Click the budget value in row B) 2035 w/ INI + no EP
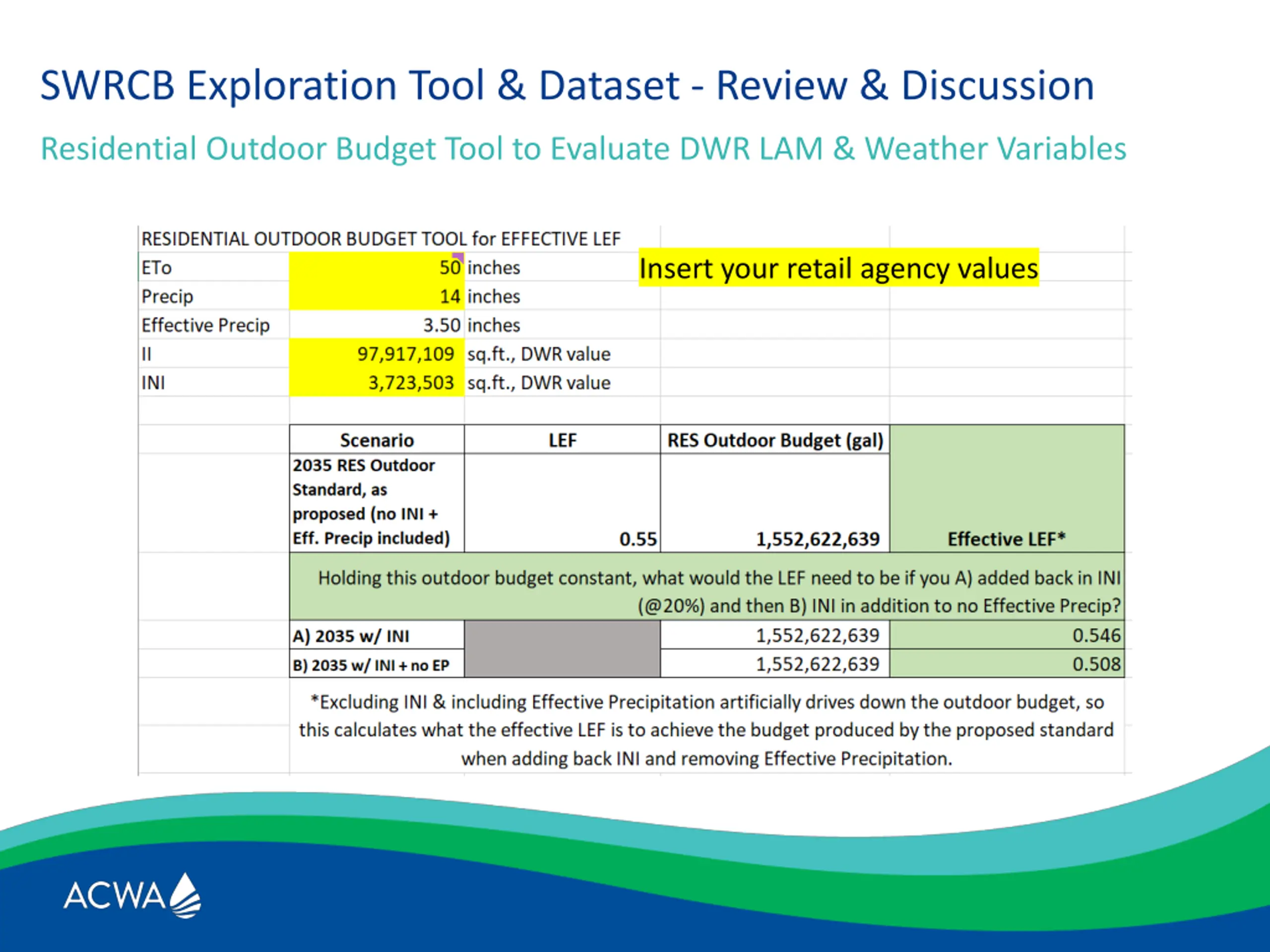 (775, 664)
